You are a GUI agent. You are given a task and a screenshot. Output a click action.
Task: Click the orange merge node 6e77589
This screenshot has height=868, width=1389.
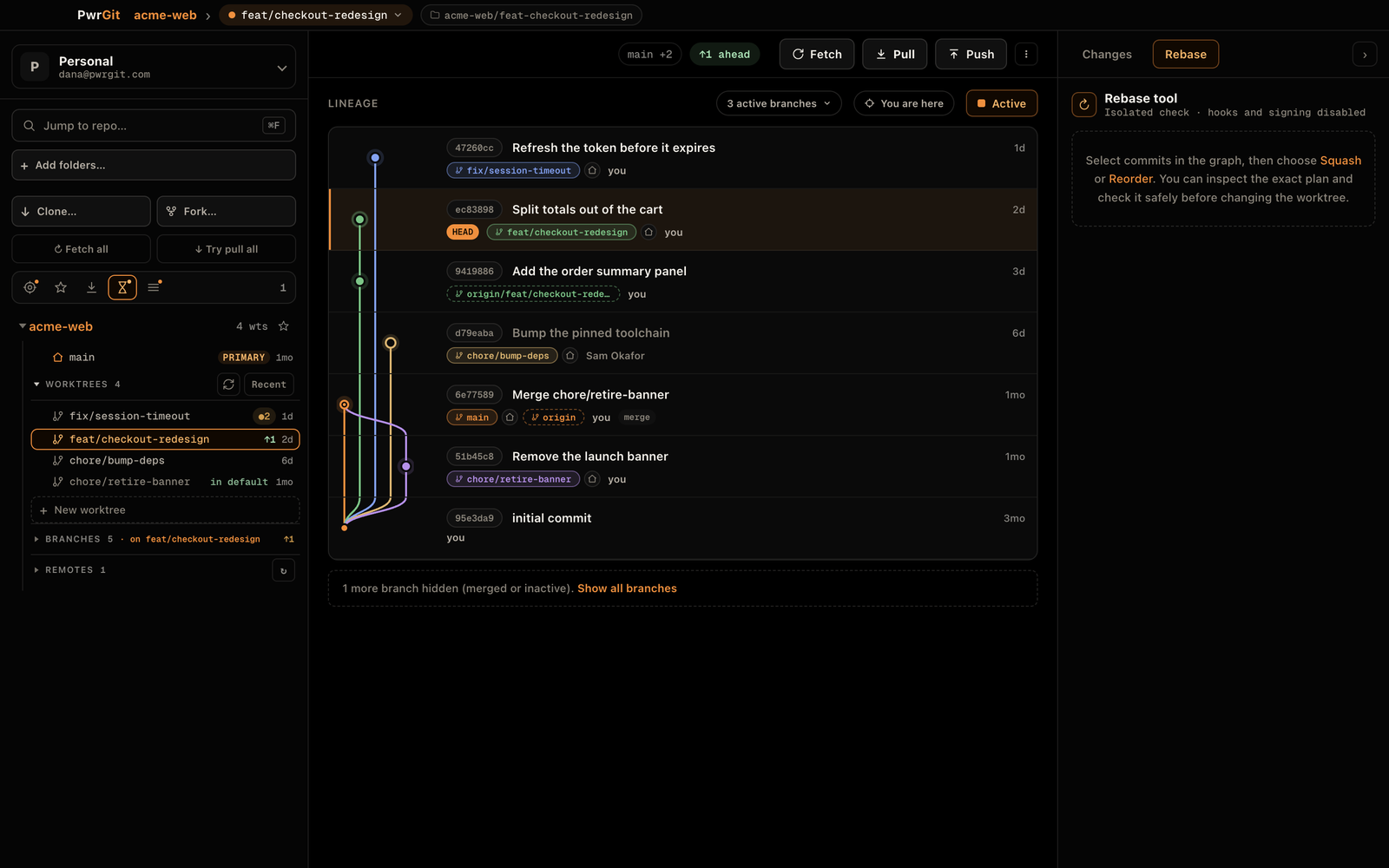345,404
